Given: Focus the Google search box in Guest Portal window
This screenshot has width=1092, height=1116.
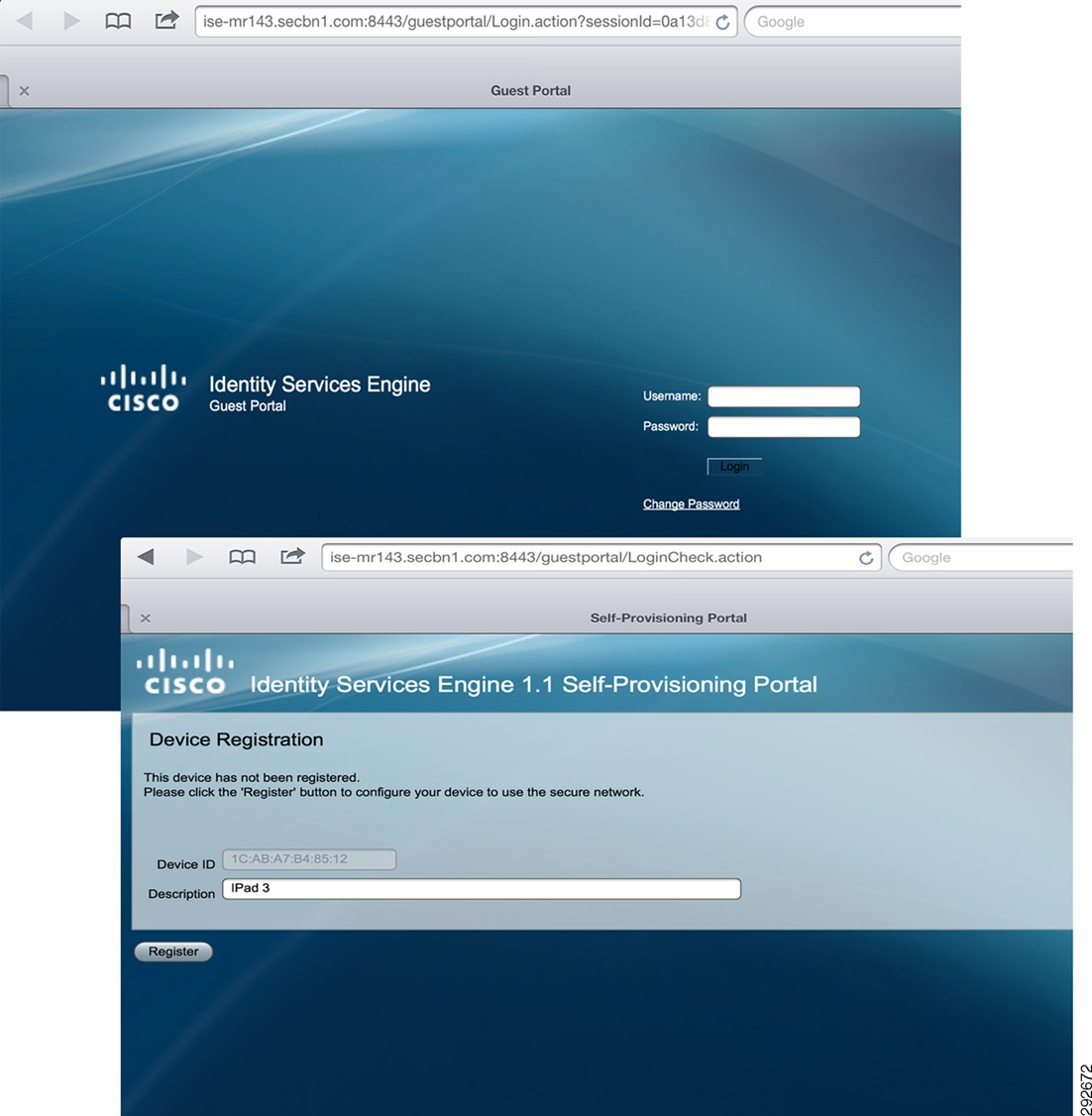Looking at the screenshot, I should (853, 22).
